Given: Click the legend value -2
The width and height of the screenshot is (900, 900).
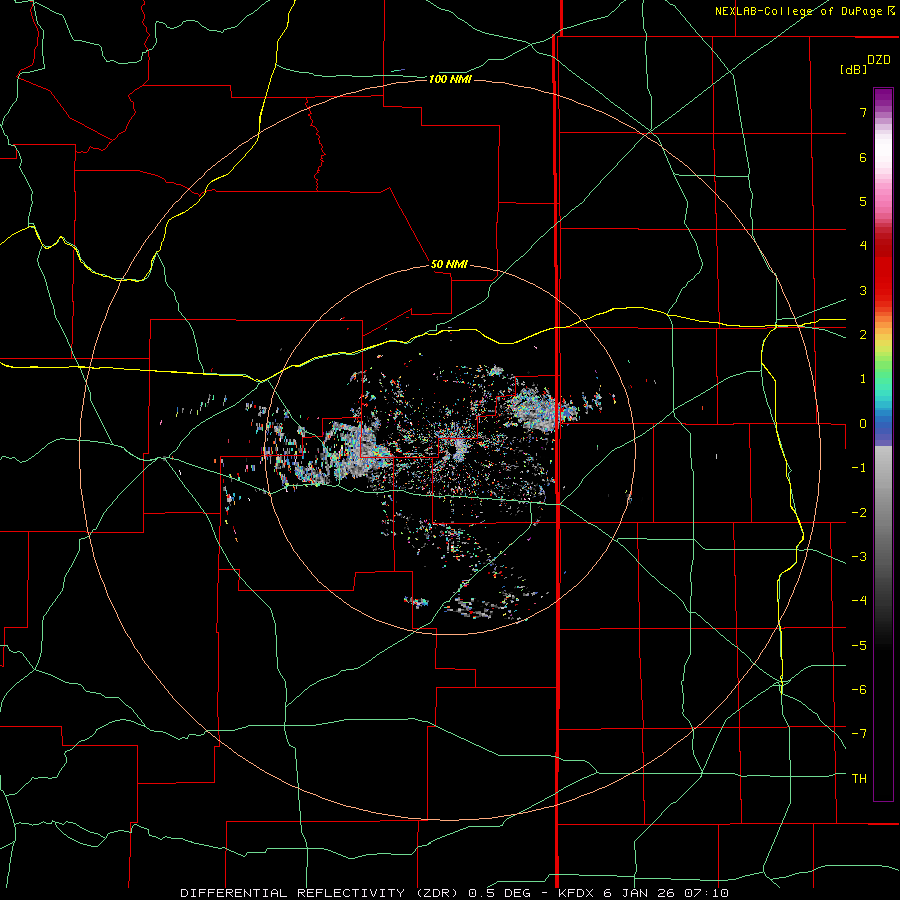Looking at the screenshot, I should pyautogui.click(x=859, y=513).
